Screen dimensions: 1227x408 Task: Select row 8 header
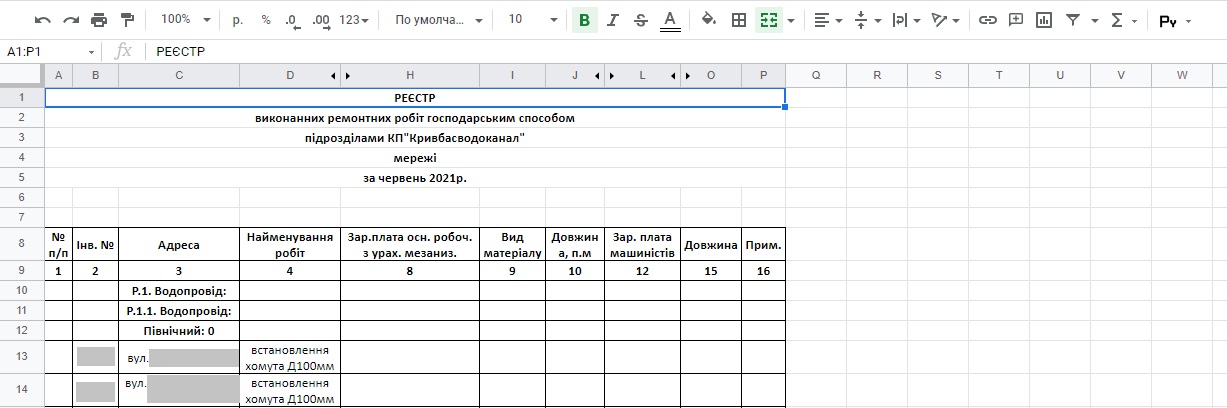(21, 244)
